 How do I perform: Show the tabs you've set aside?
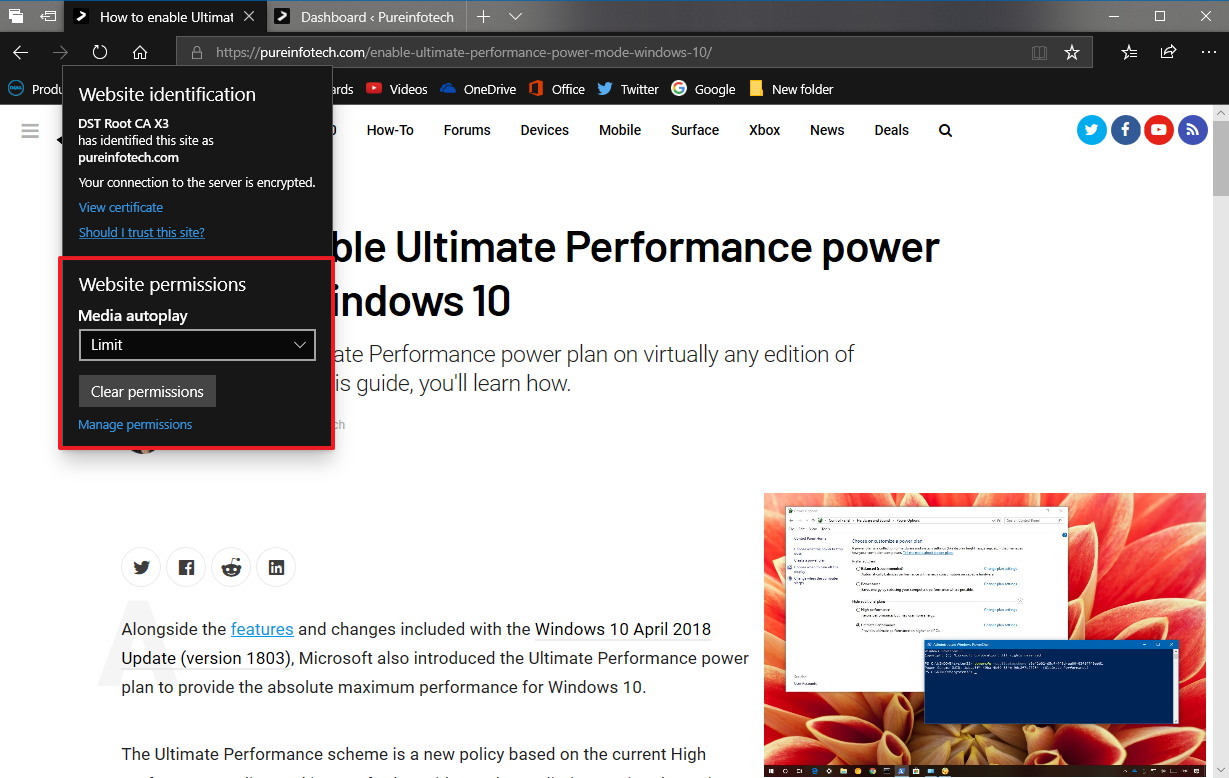pyautogui.click(x=16, y=17)
